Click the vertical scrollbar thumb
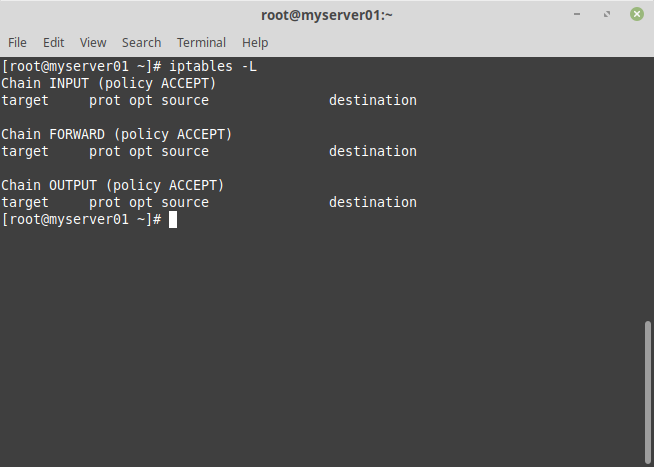 pos(648,390)
